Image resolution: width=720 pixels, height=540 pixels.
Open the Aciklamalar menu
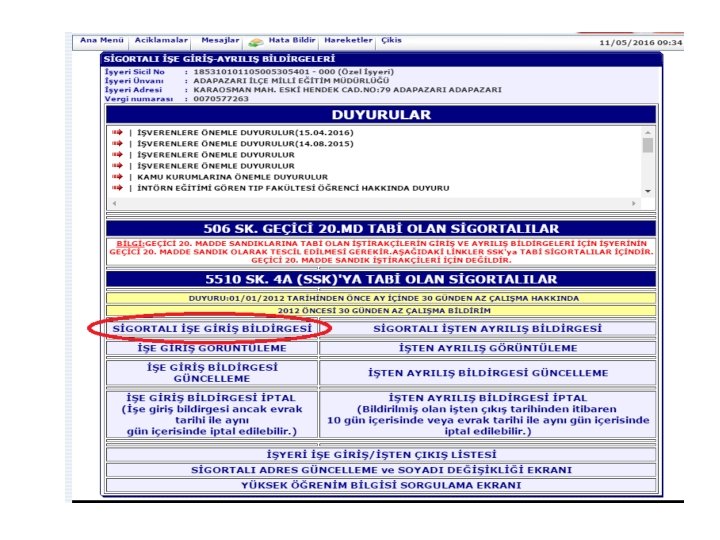pos(161,40)
